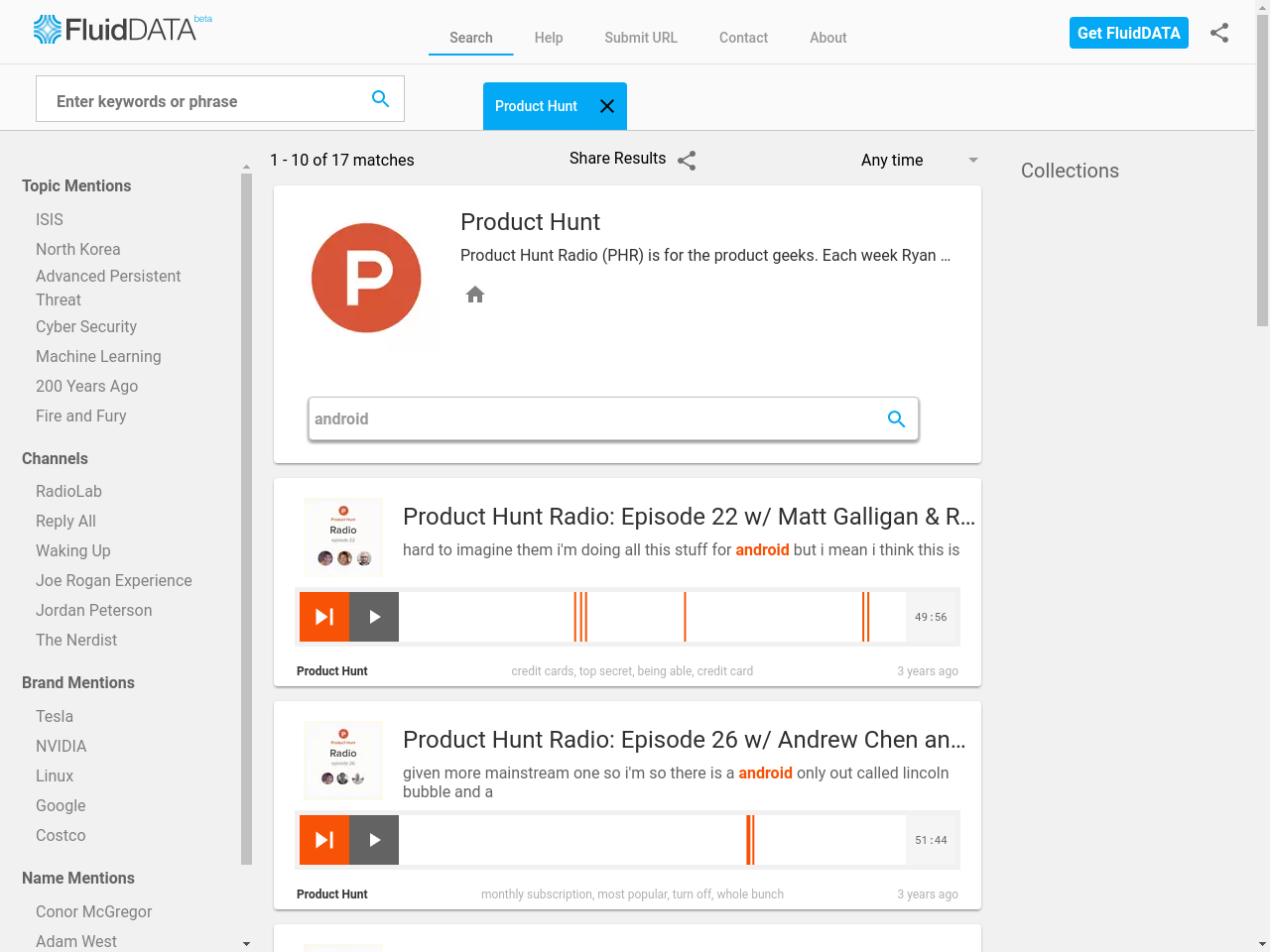Click the Product Hunt heading in channel card
The image size is (1270, 952).
pos(530,222)
